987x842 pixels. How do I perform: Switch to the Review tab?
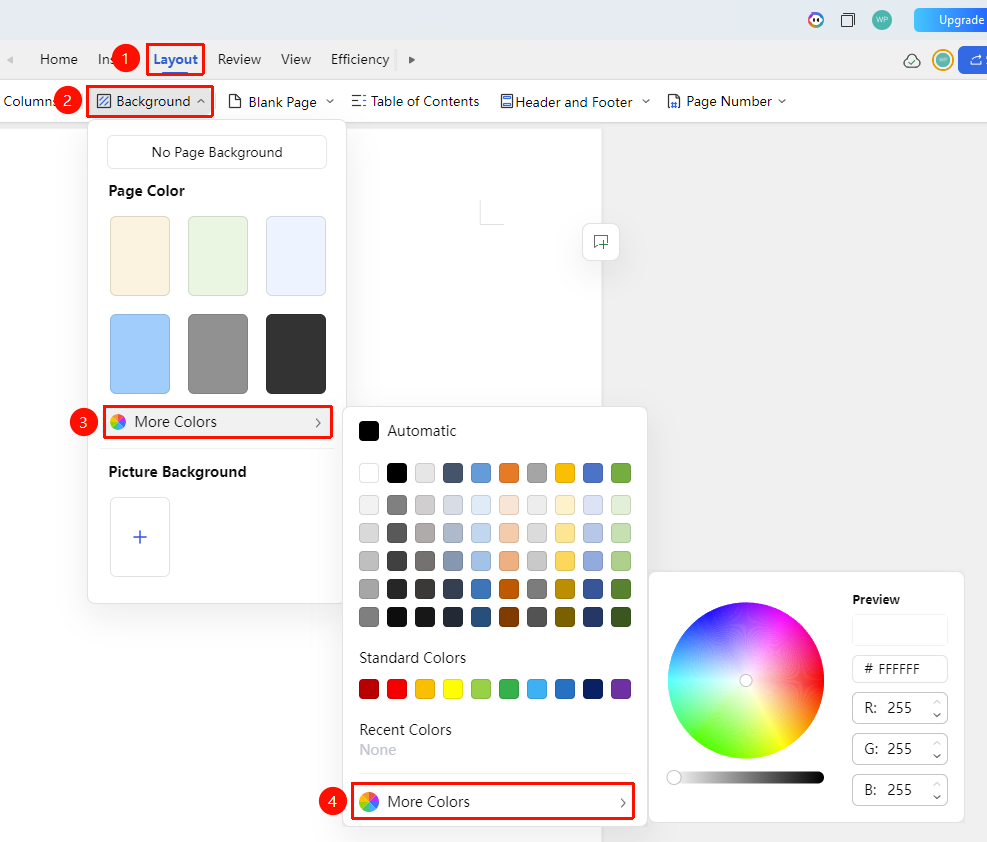pos(239,59)
